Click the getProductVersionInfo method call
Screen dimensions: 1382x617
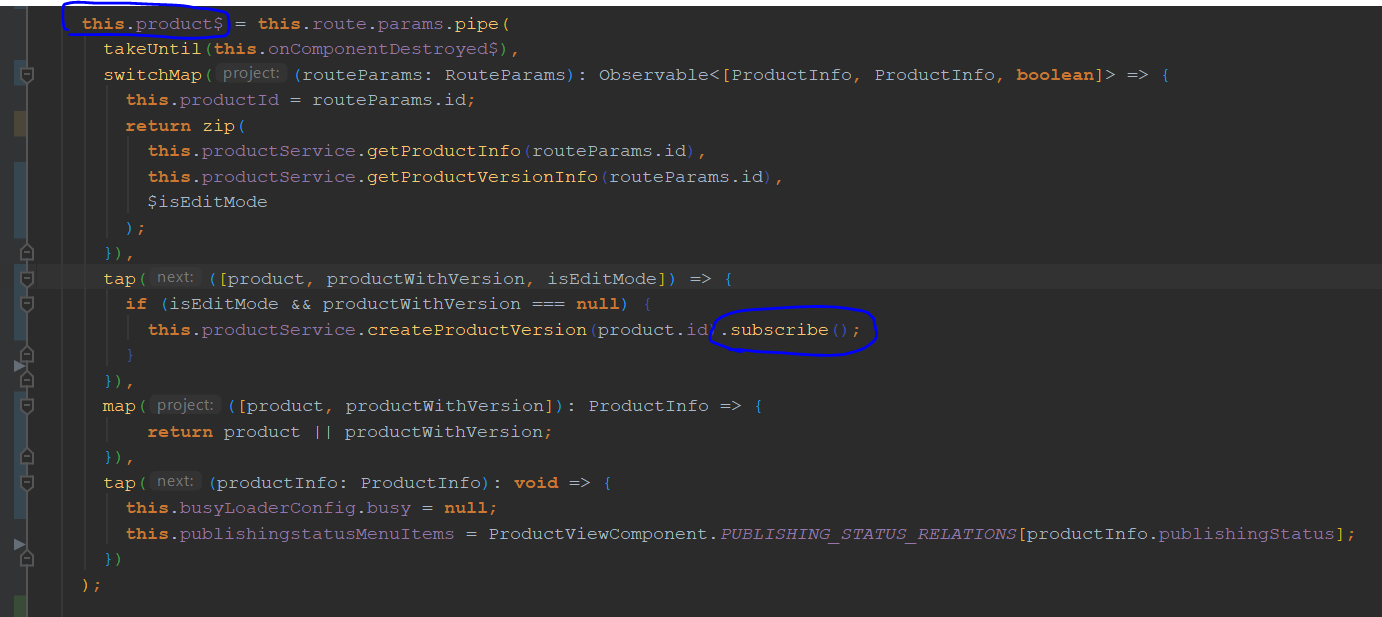click(483, 177)
